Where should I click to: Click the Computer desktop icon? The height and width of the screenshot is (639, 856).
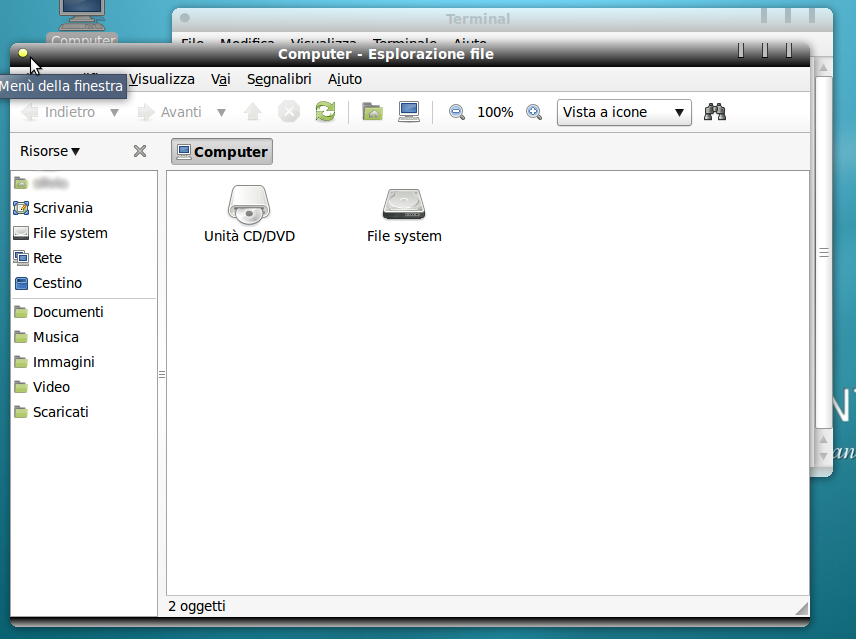point(82,22)
